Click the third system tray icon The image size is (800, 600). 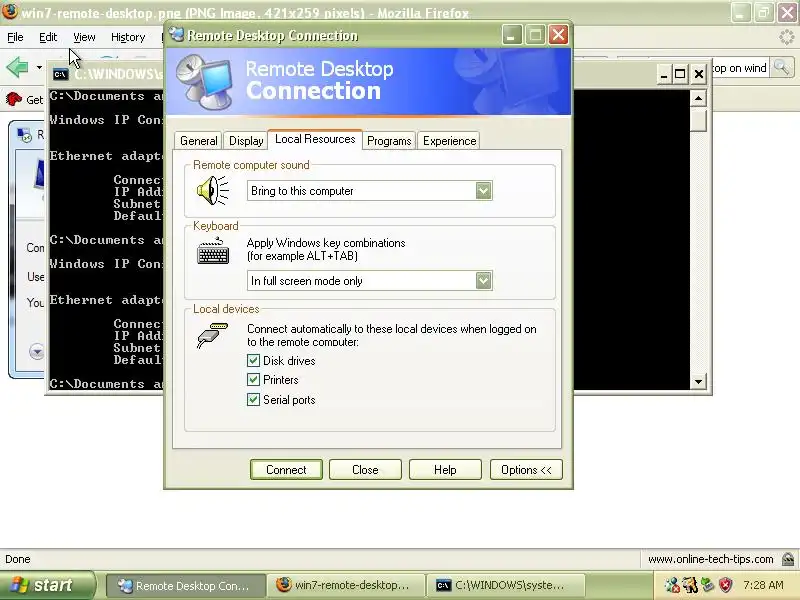coord(708,585)
